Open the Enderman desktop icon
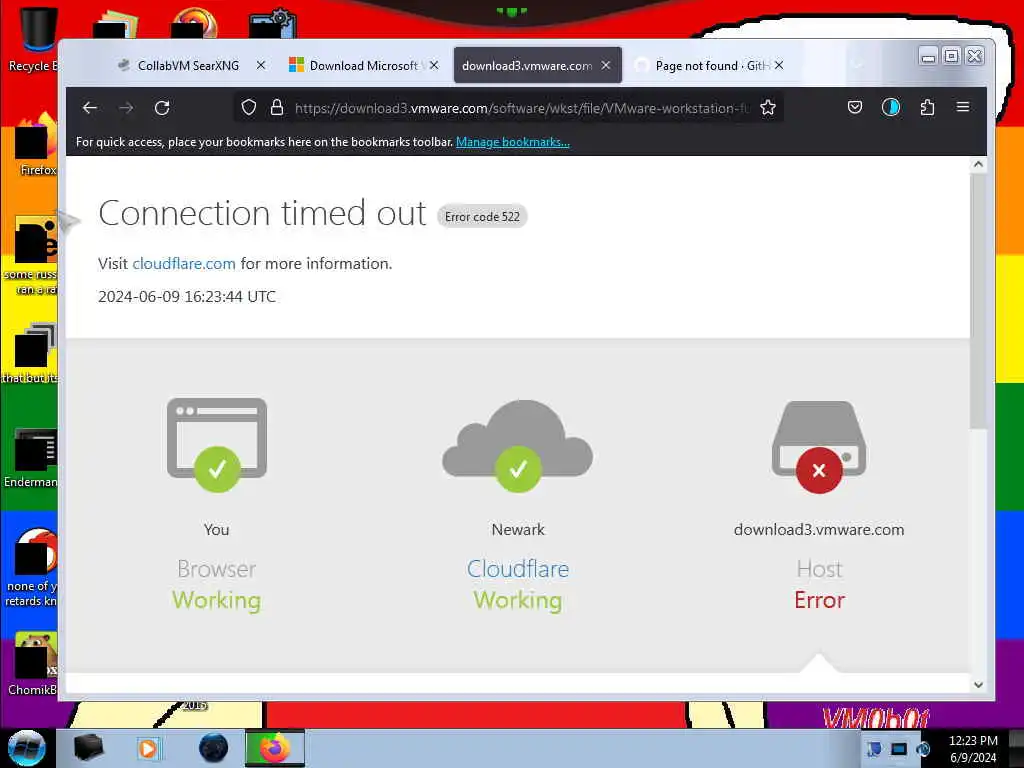The image size is (1024, 768). click(31, 458)
